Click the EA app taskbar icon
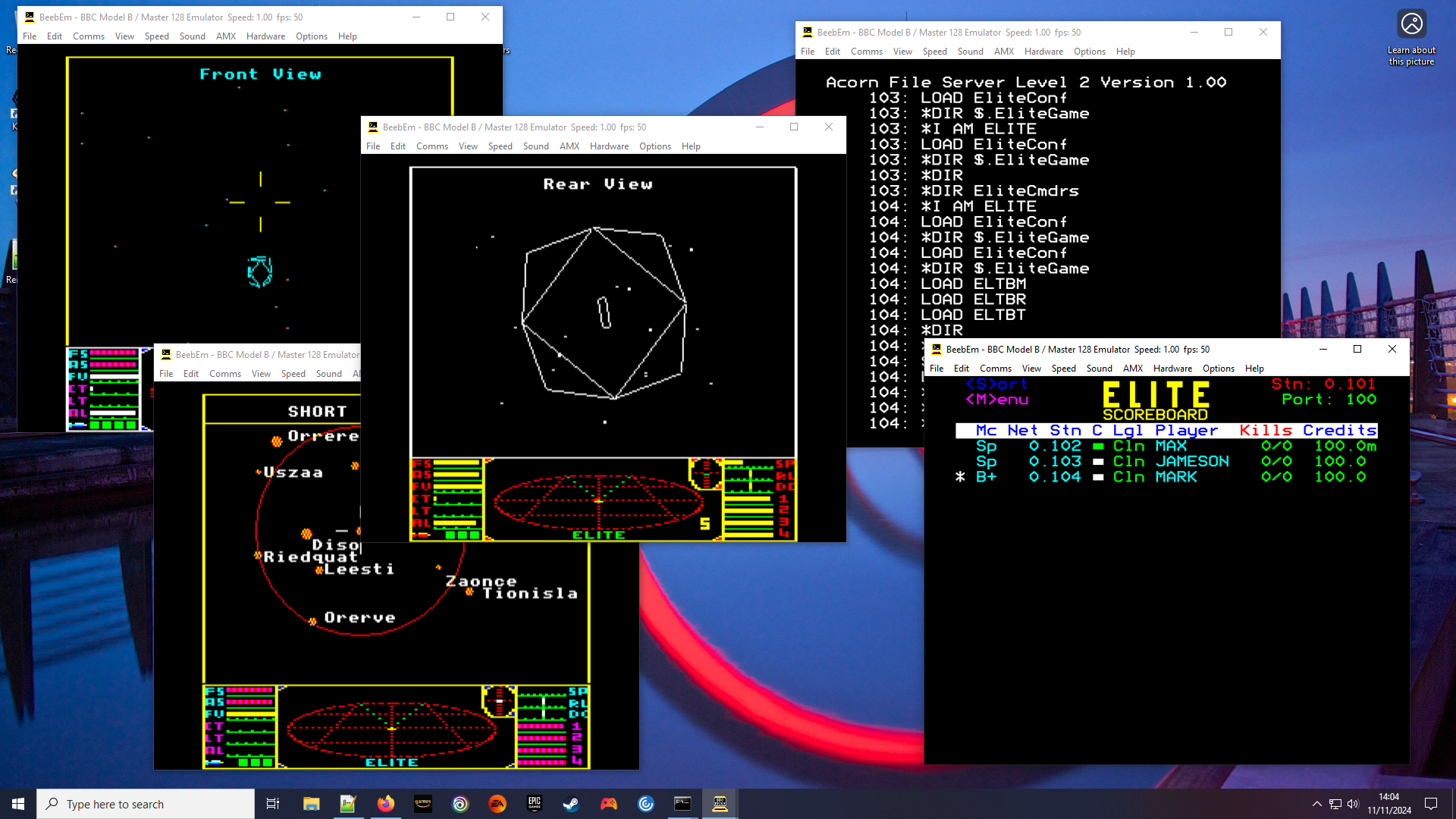 (497, 804)
